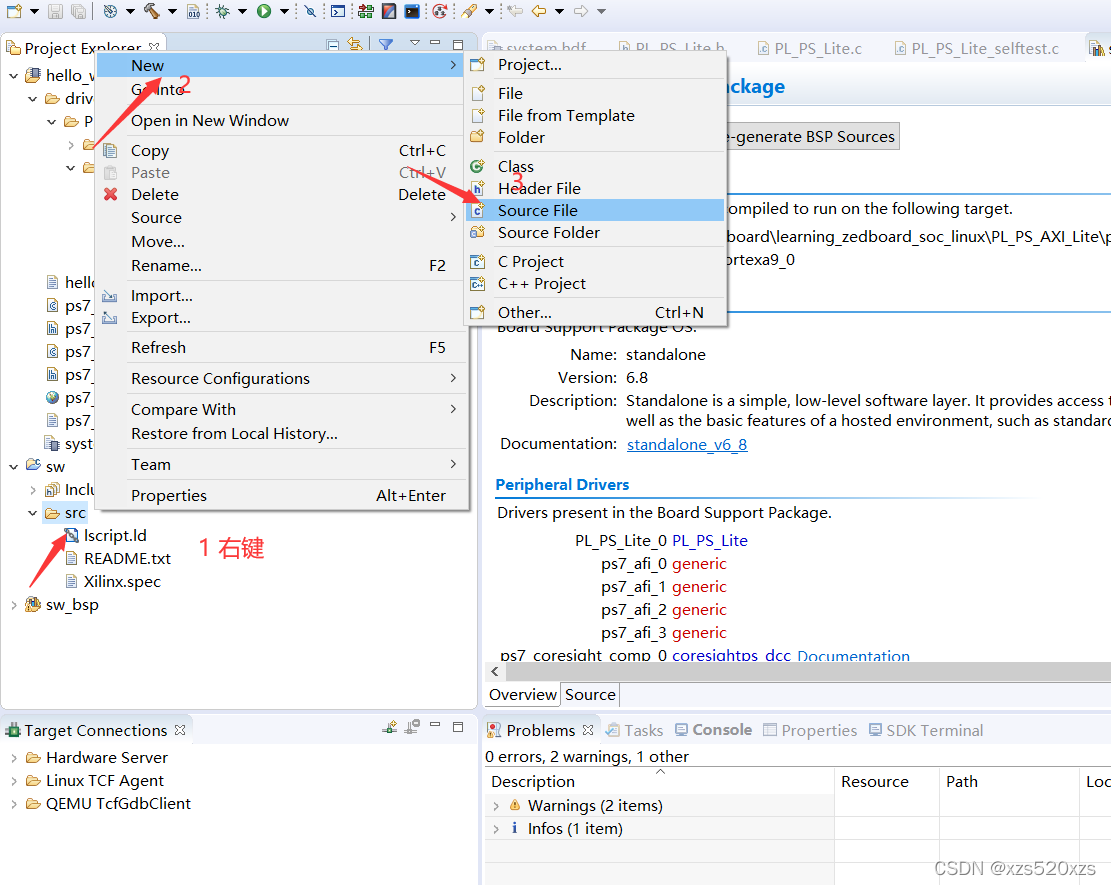Click the editor horizontal scrollbar left arrow

[x=495, y=671]
